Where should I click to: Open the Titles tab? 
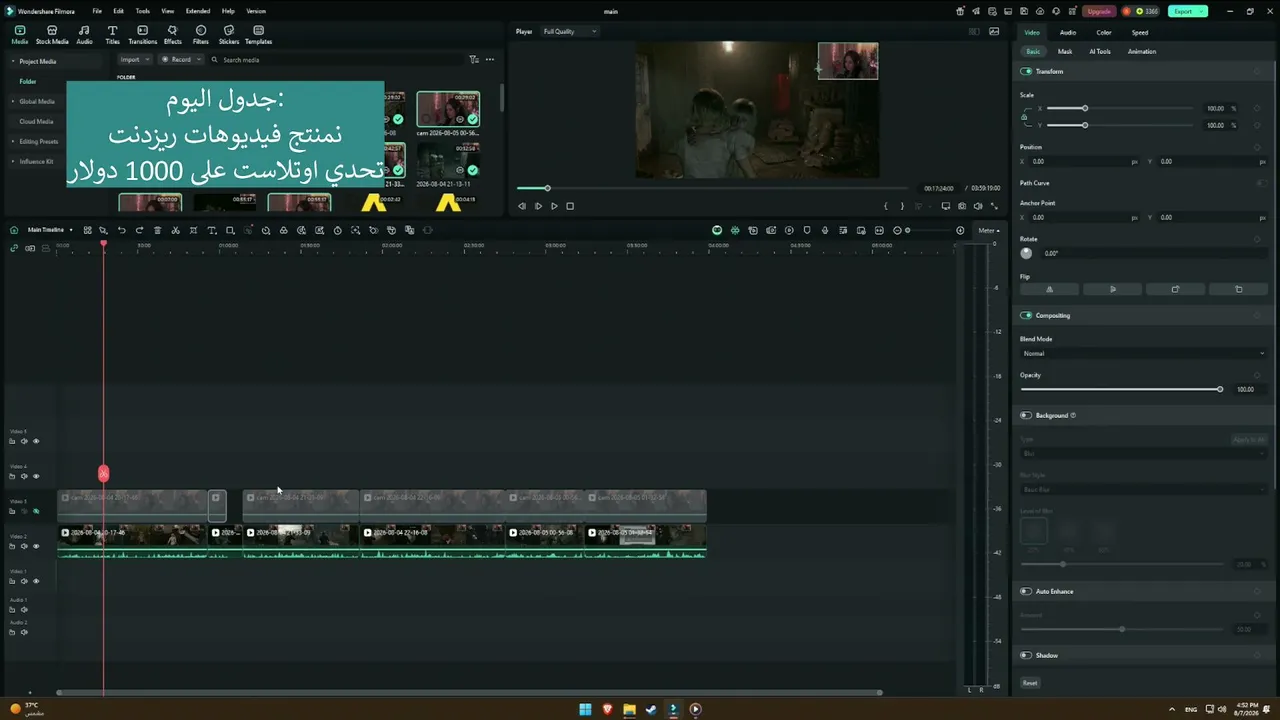(112, 35)
